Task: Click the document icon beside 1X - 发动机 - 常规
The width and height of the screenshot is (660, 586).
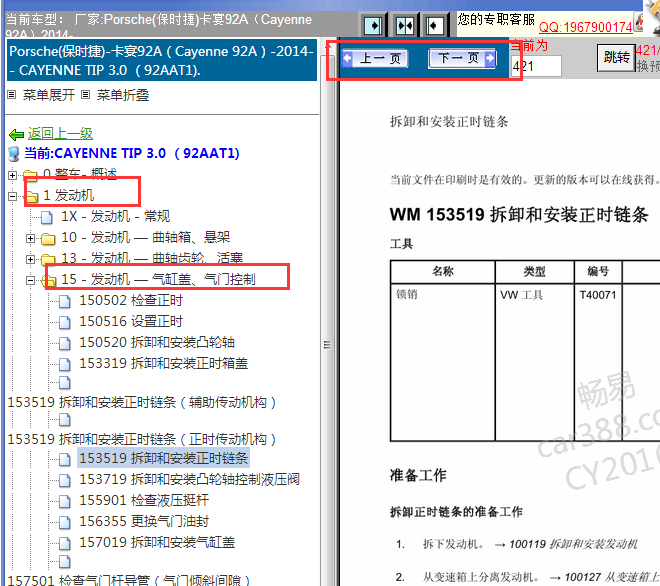Action: coord(47,218)
